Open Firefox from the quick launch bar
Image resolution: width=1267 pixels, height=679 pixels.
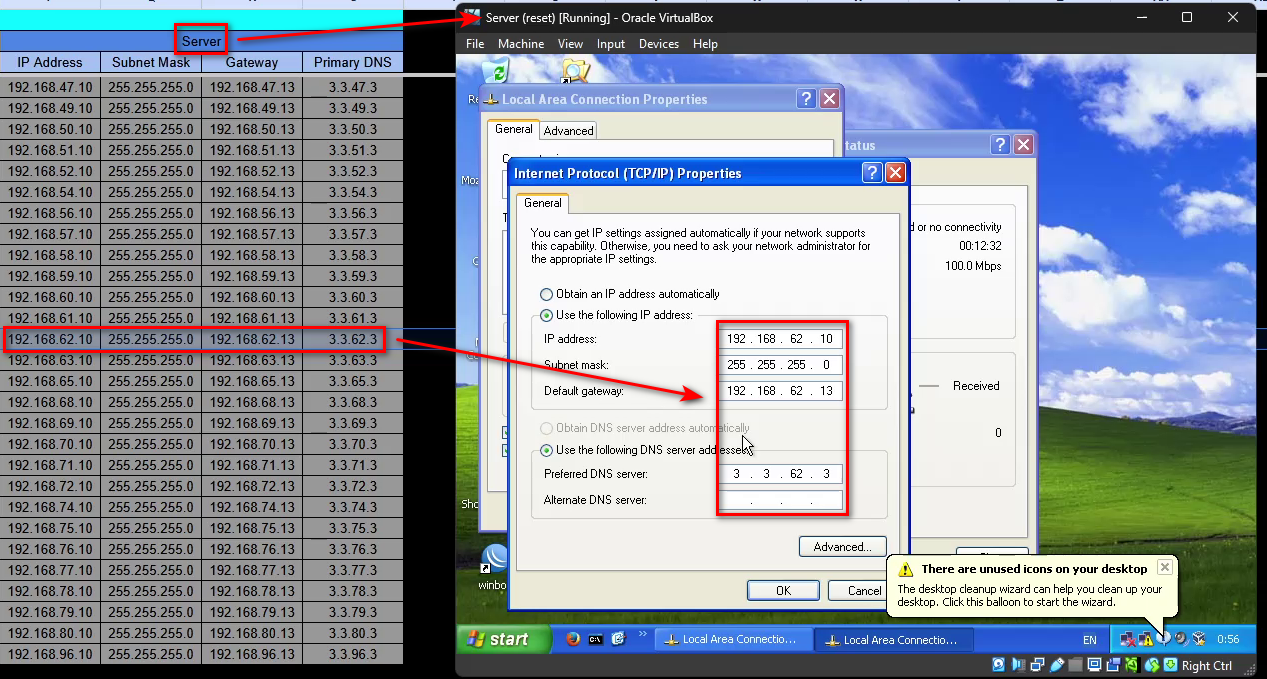[572, 639]
